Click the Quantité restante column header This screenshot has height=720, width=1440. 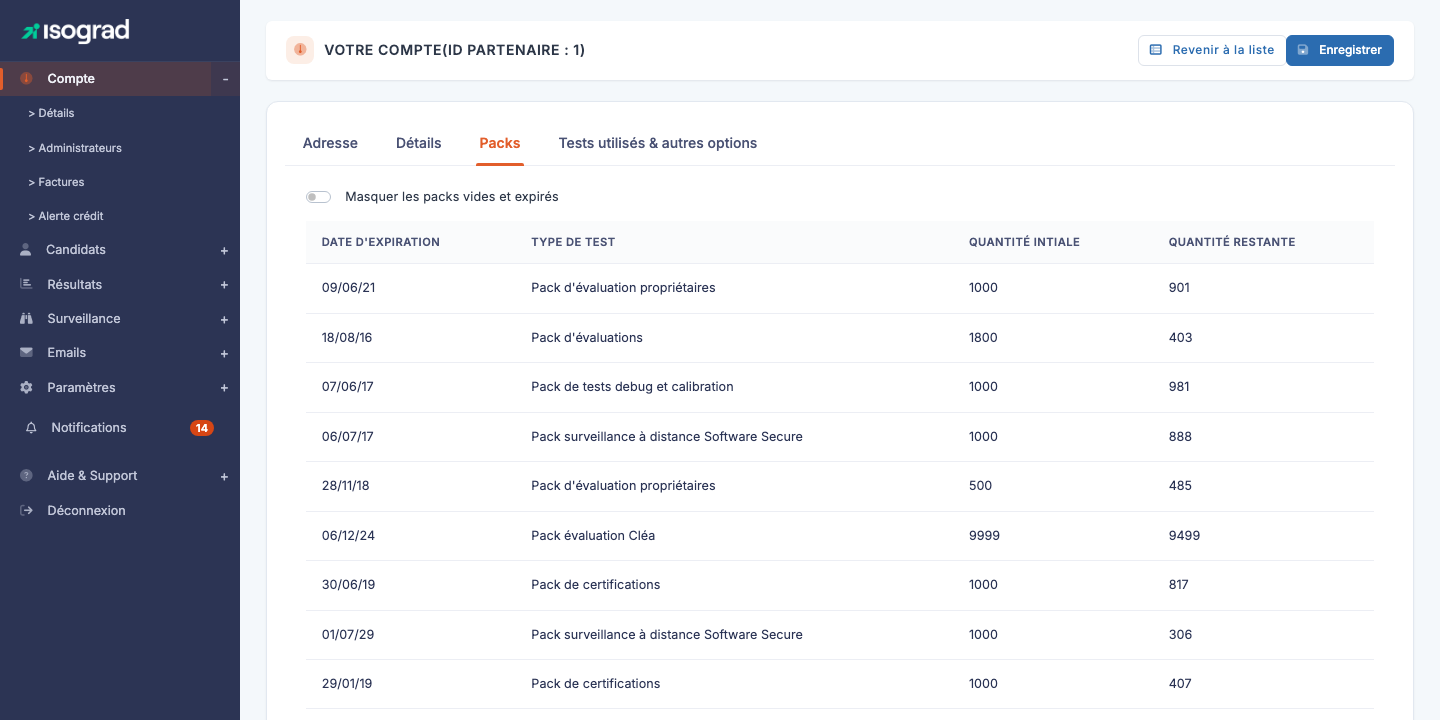pos(1232,242)
